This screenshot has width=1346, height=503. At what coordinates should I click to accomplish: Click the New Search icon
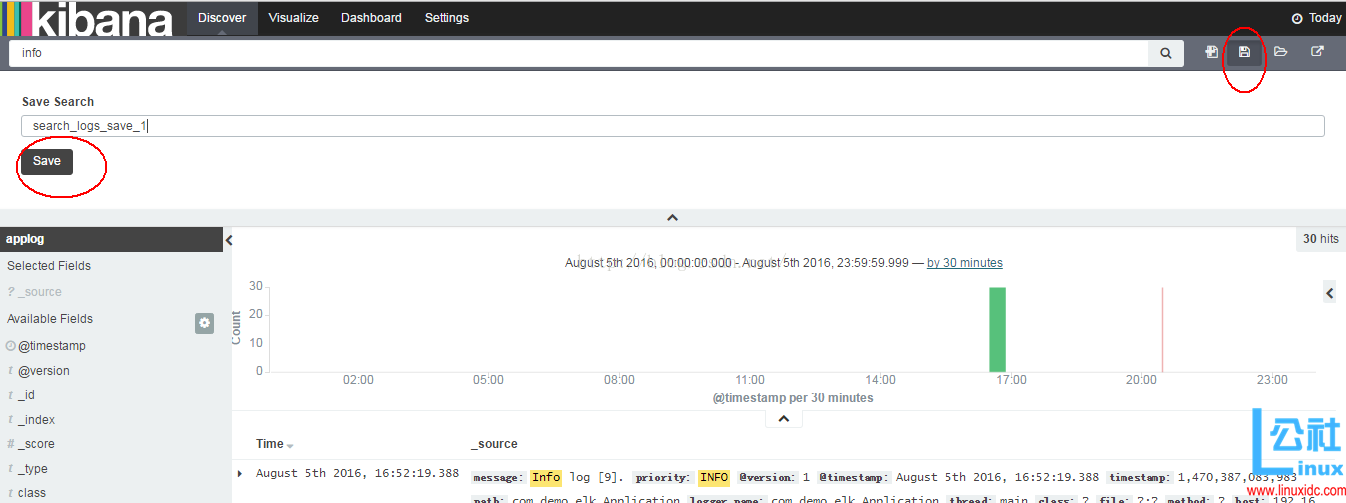click(1211, 52)
